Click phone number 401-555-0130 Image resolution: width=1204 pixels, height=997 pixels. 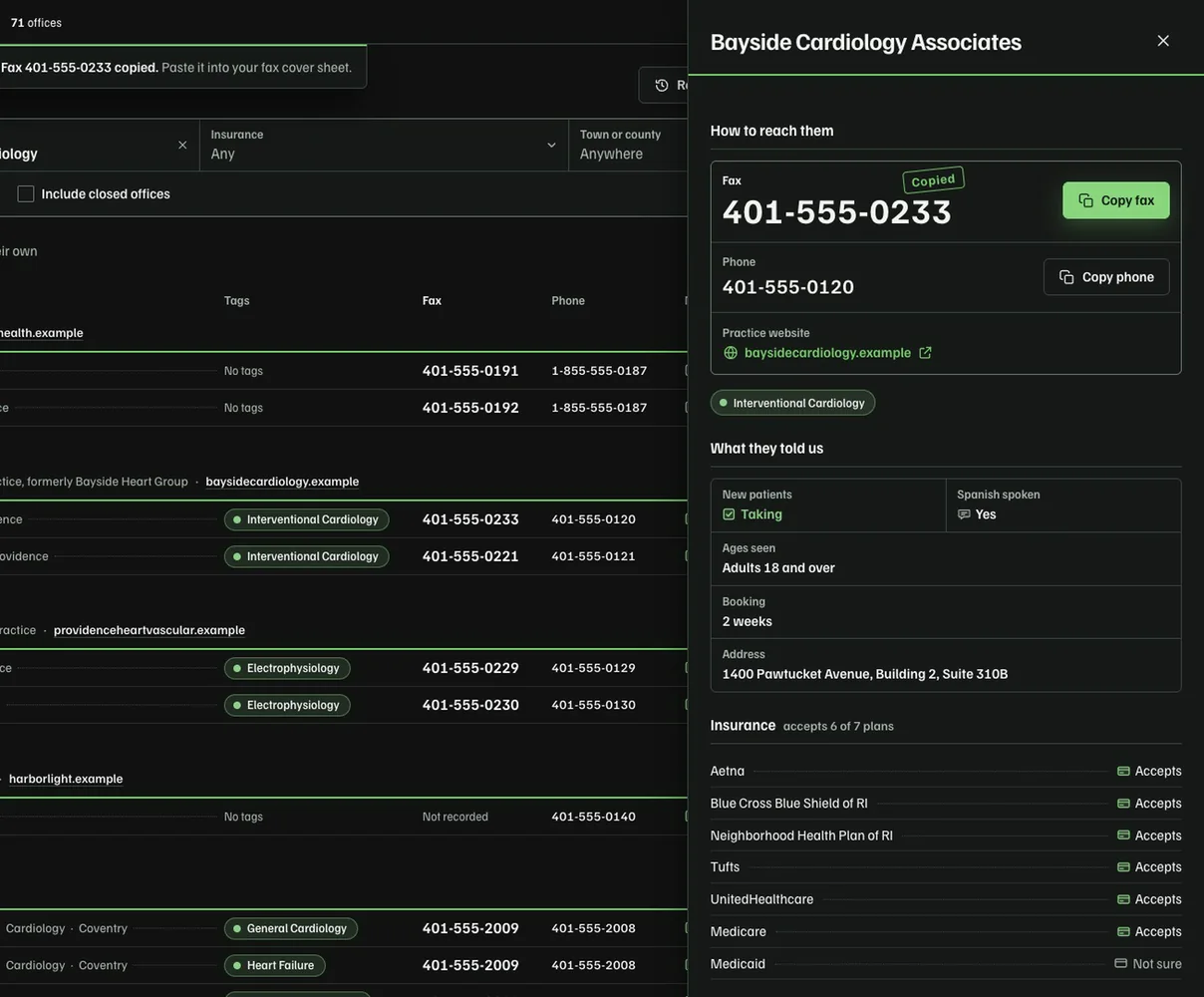point(594,705)
